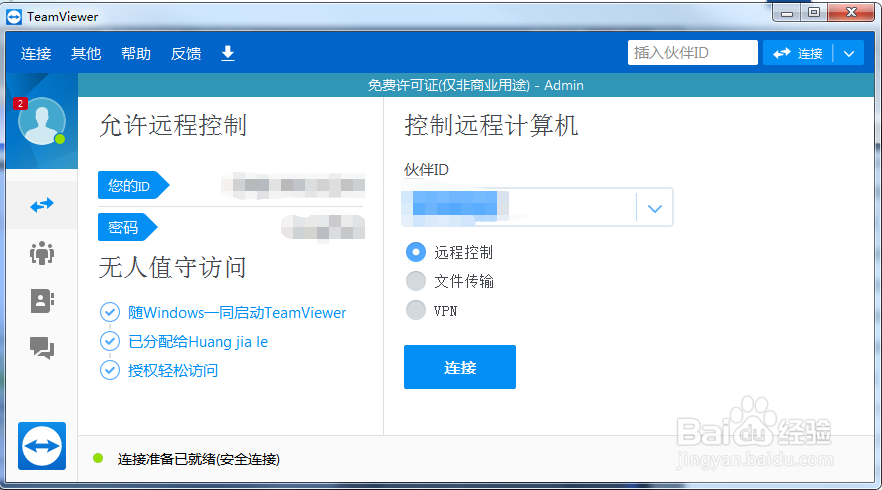Click the green connection status dot
The image size is (882, 490).
[98, 458]
